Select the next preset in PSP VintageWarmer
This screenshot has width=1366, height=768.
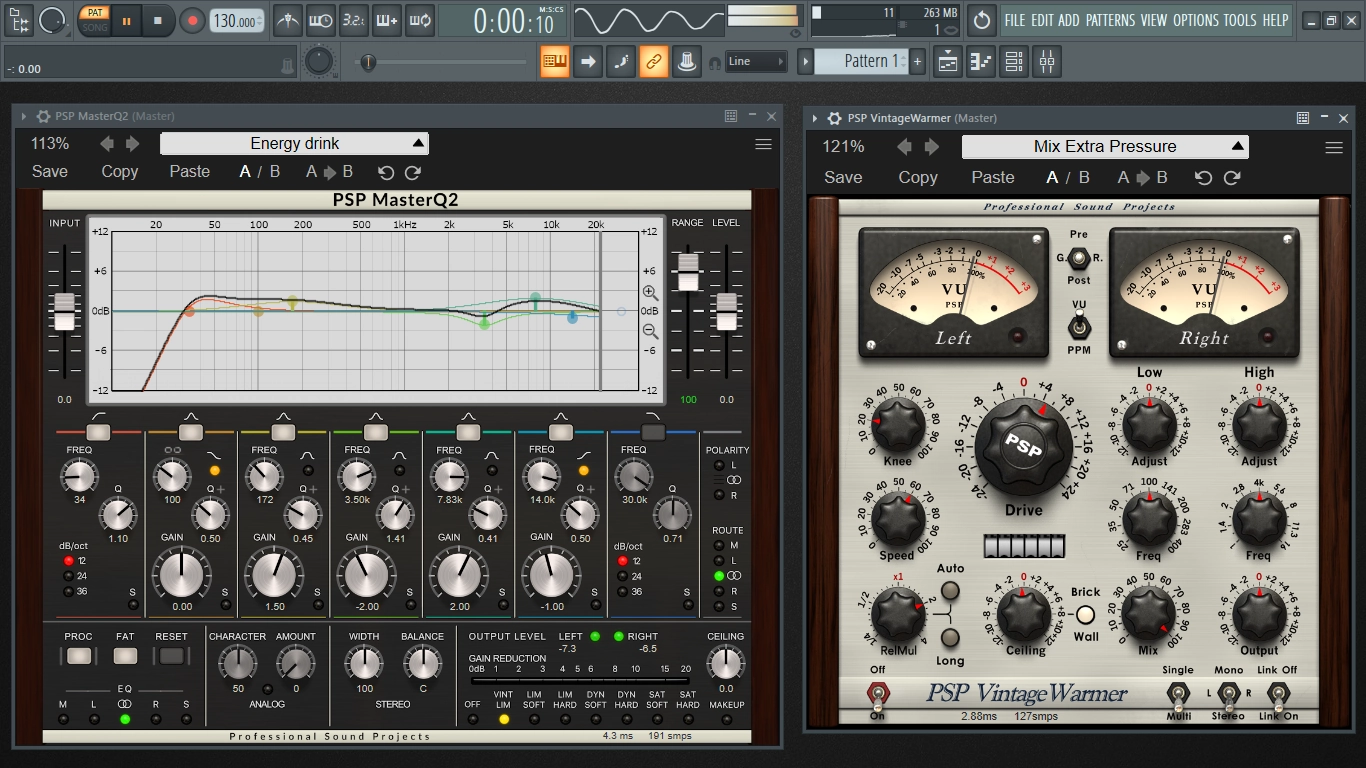931,147
